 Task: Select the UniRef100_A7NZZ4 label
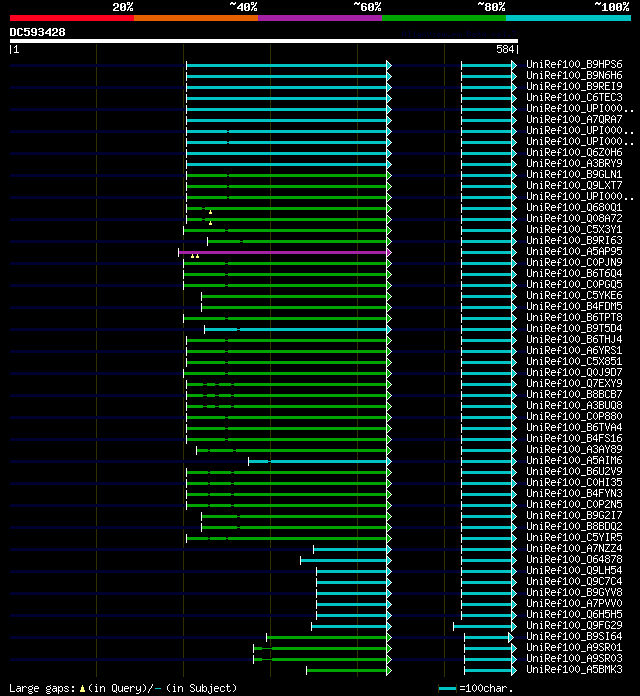click(574, 549)
